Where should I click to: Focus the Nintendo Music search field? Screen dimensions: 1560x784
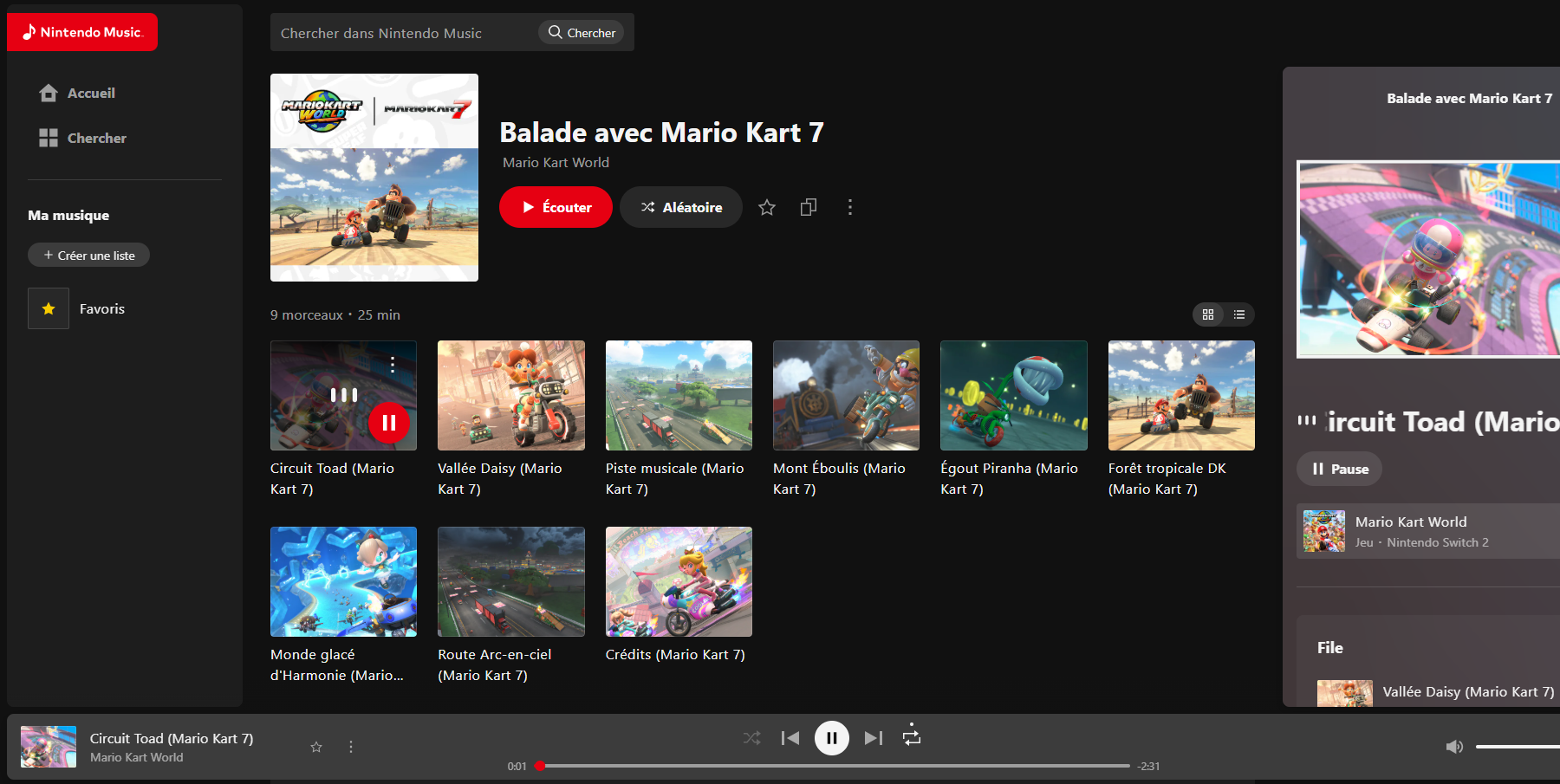pos(404,33)
